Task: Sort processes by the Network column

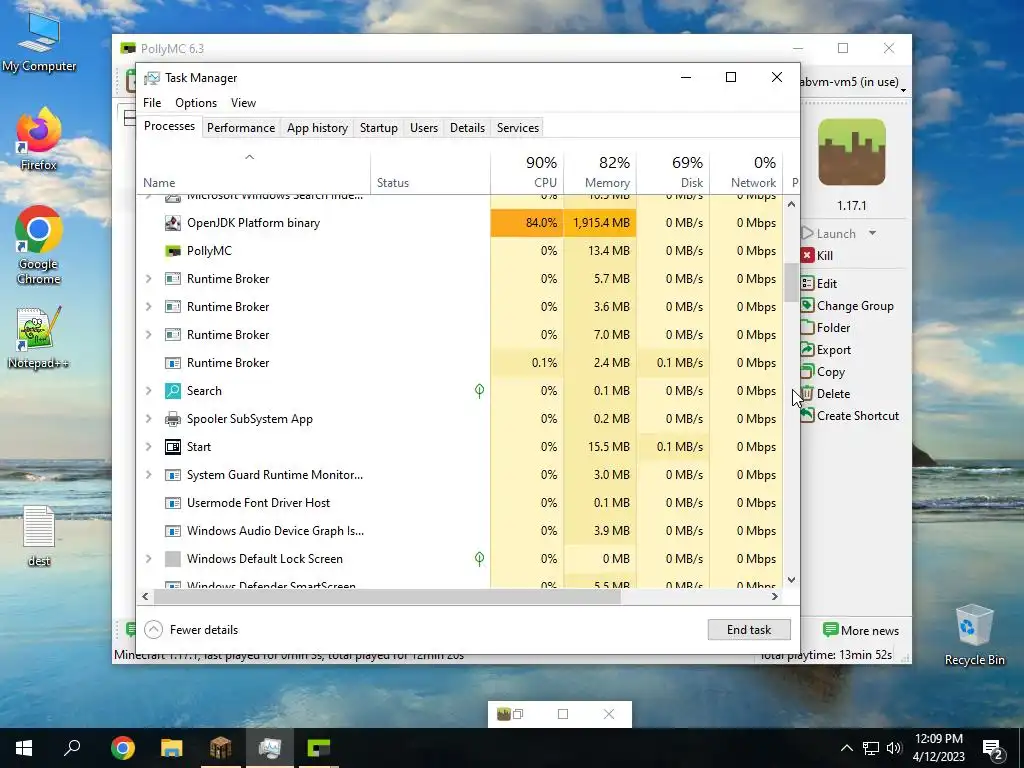Action: (746, 172)
